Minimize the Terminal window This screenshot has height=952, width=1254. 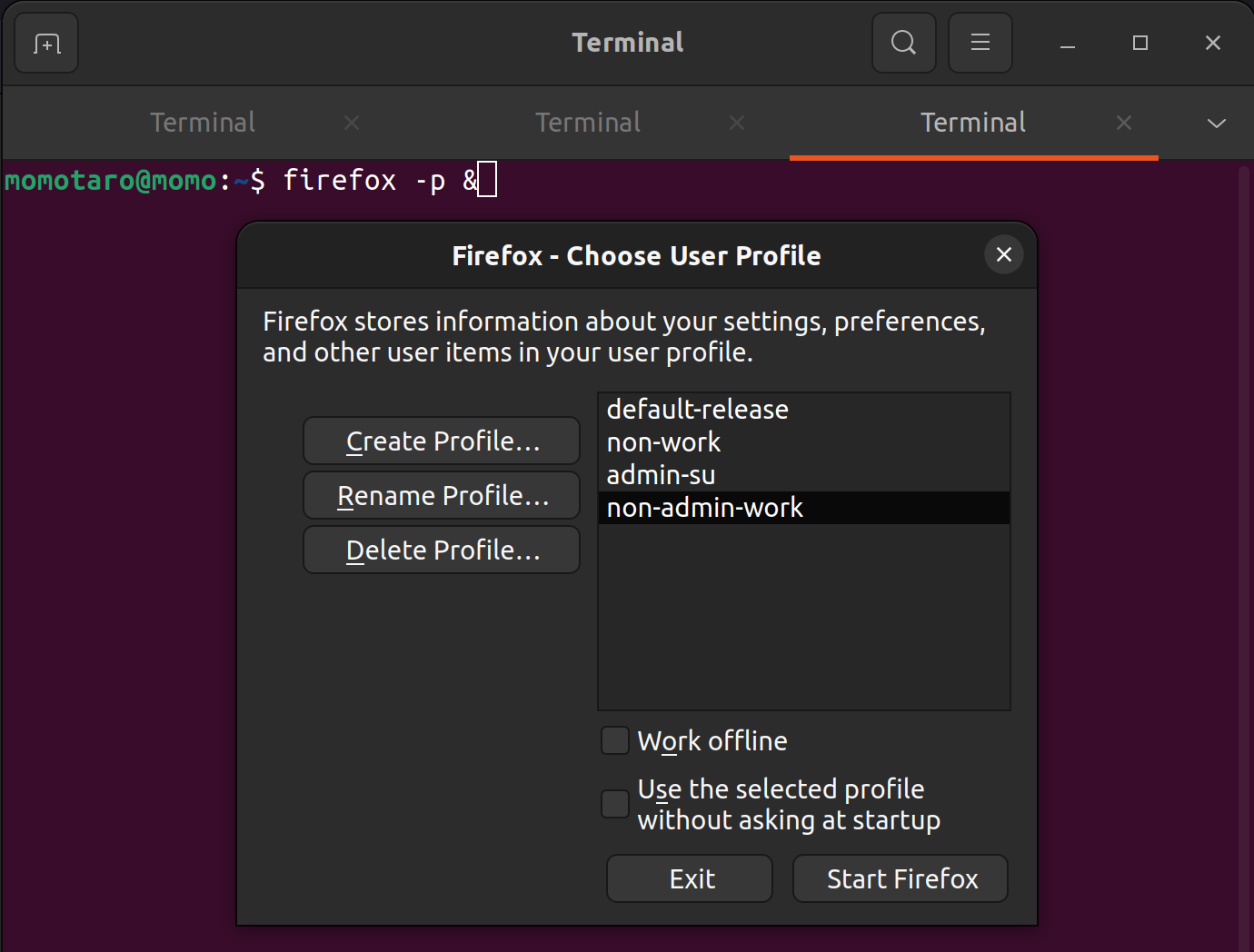click(x=1068, y=43)
